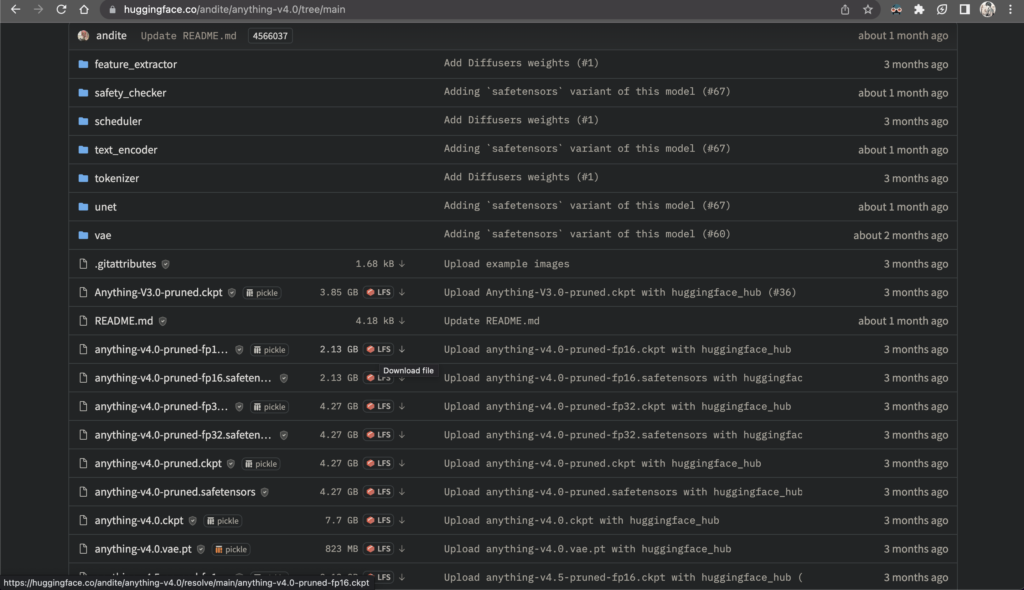This screenshot has height=590, width=1024.
Task: Reload the page
Action: click(61, 9)
